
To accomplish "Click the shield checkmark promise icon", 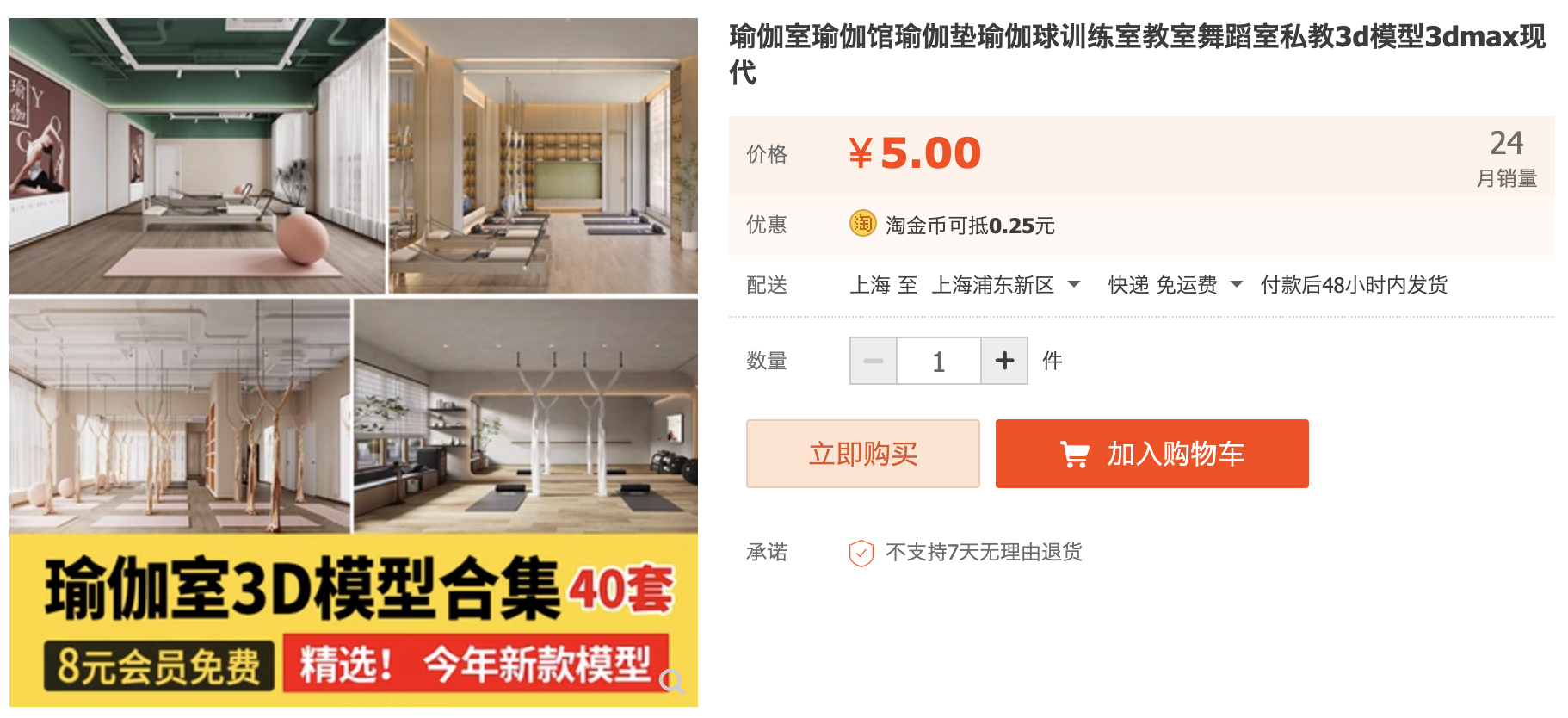I will [861, 553].
